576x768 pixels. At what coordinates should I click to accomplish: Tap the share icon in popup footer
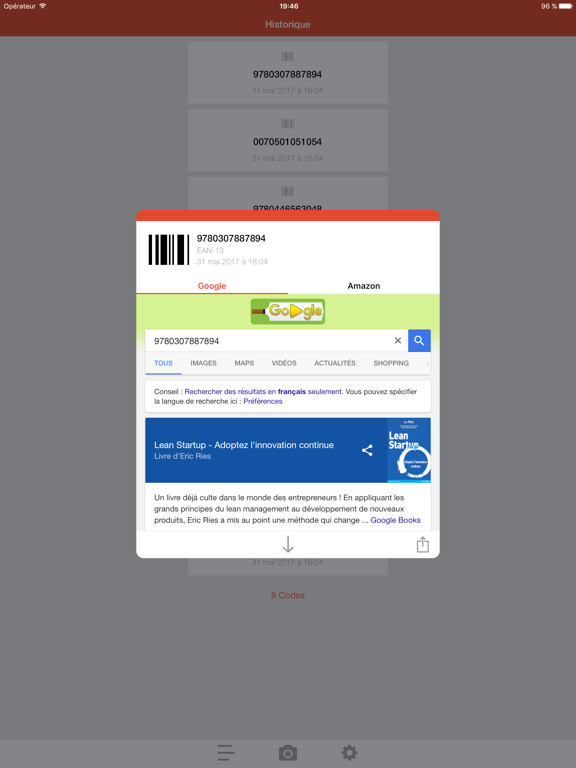click(x=423, y=544)
